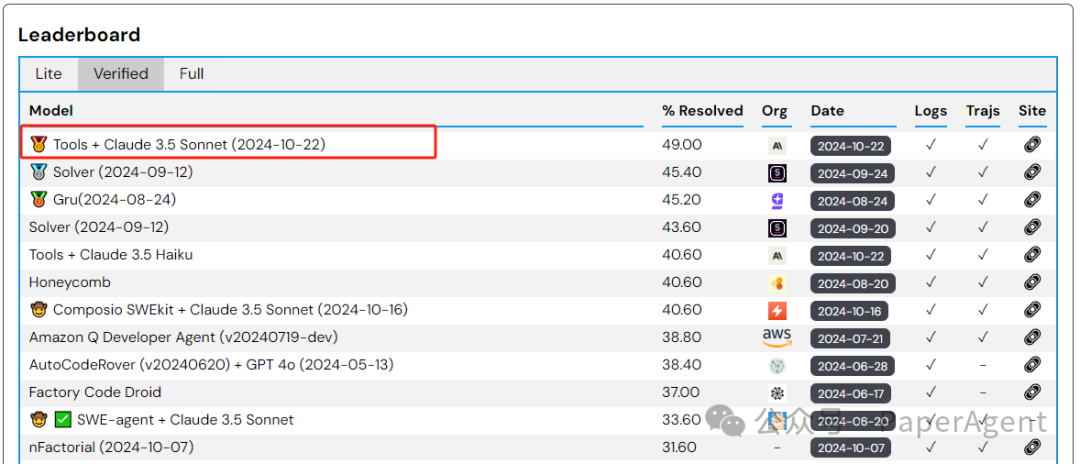
Task: Click the Composio lightning-bolt org logo
Action: click(x=777, y=310)
